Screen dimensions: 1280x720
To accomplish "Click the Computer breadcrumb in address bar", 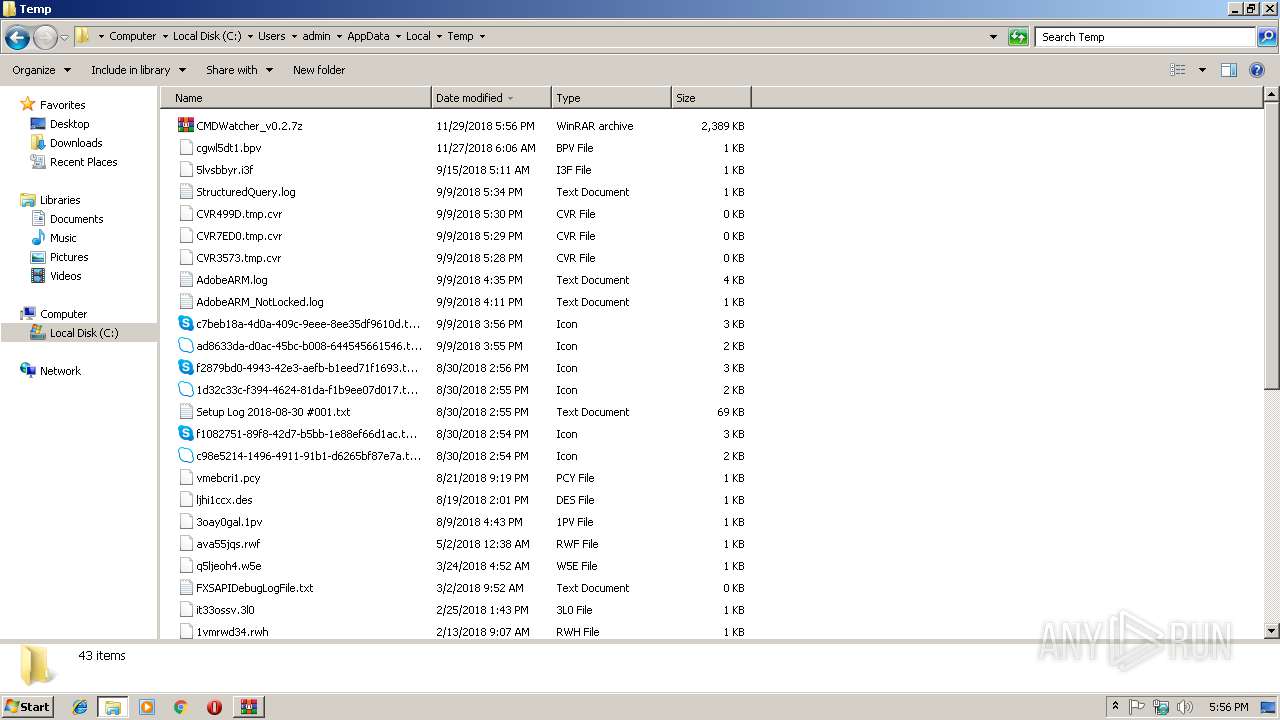I will 132,36.
